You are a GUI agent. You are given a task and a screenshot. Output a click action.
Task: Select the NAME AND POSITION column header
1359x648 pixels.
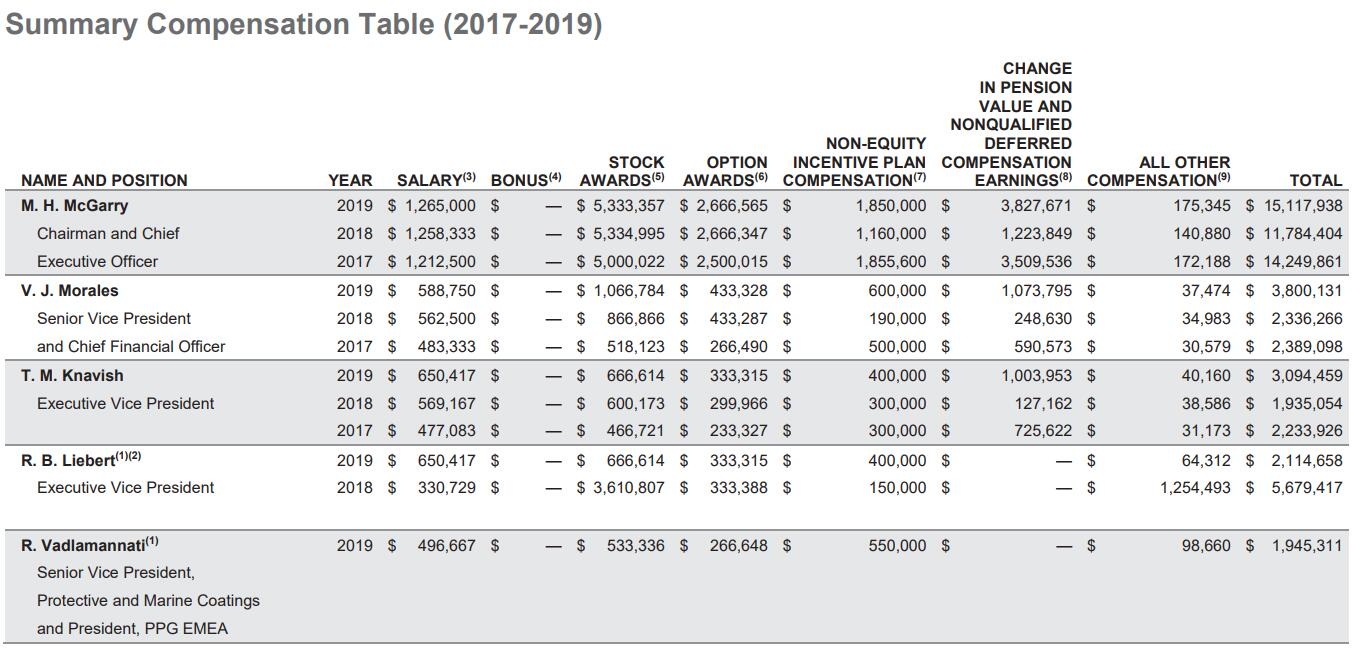[x=104, y=180]
